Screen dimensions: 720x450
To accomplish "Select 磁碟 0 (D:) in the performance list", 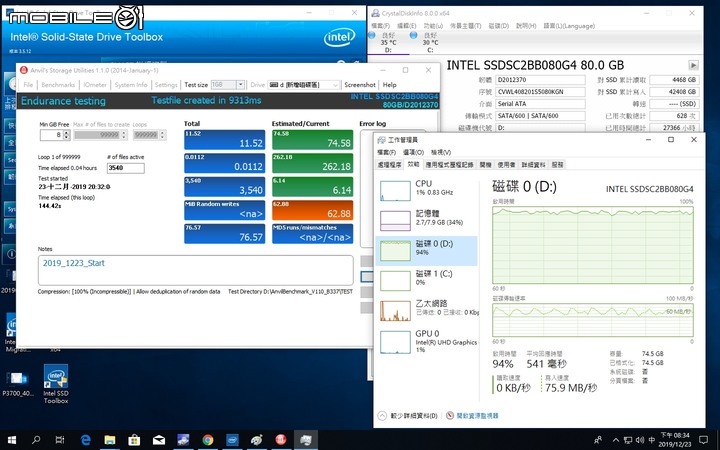I will 427,250.
